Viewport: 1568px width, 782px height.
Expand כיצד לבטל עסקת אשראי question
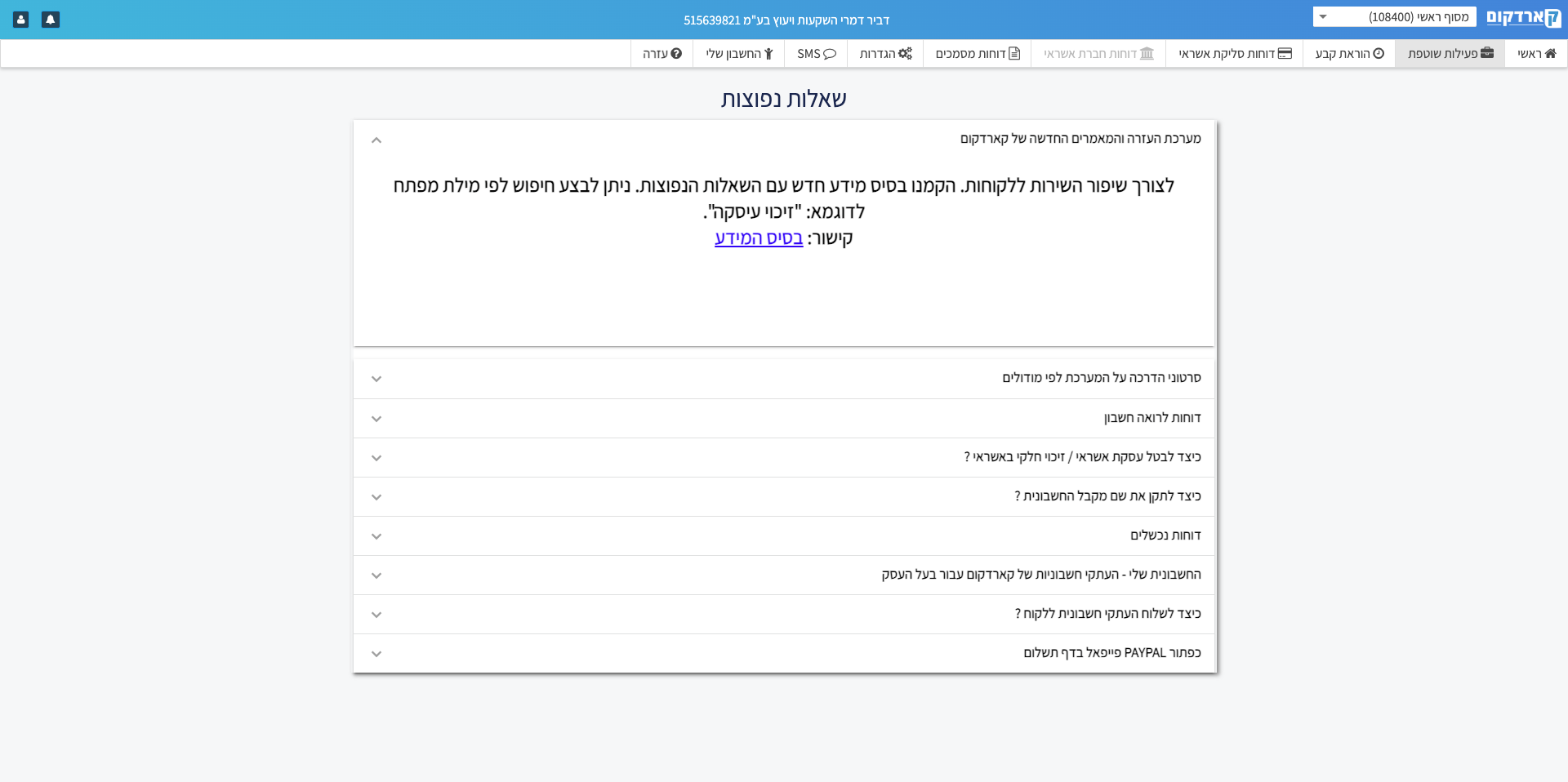(784, 458)
